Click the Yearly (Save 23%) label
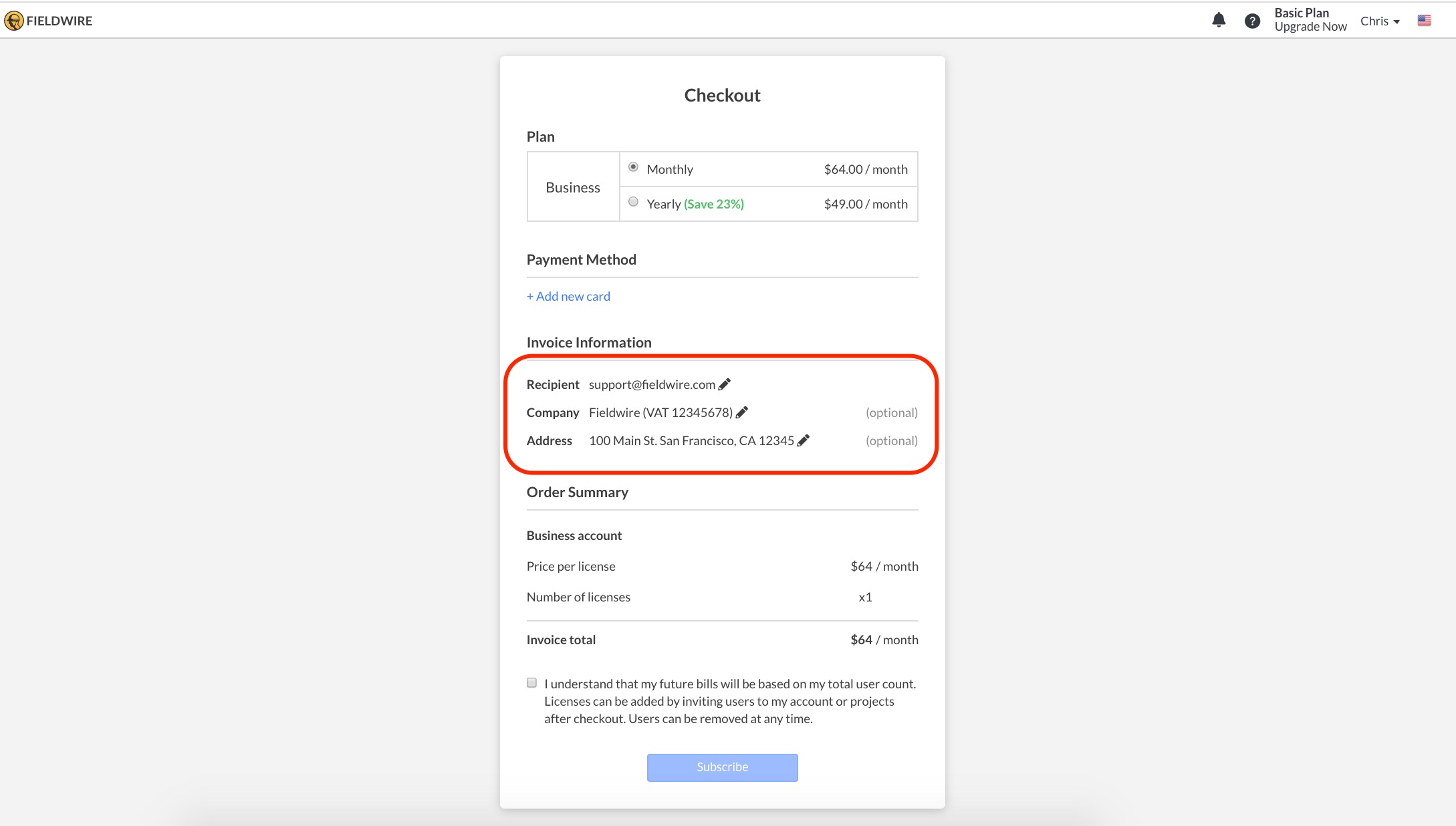 pos(695,204)
